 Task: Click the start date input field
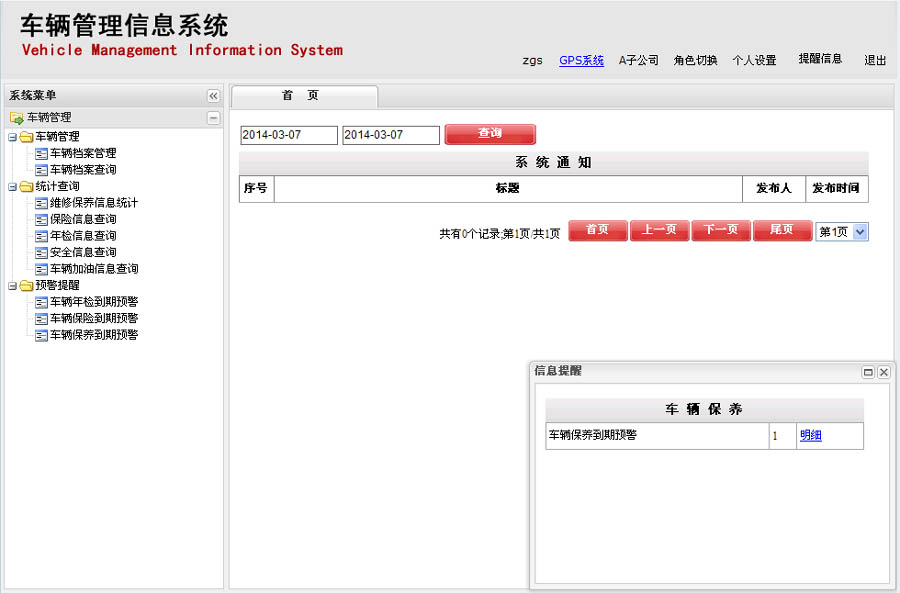point(289,135)
